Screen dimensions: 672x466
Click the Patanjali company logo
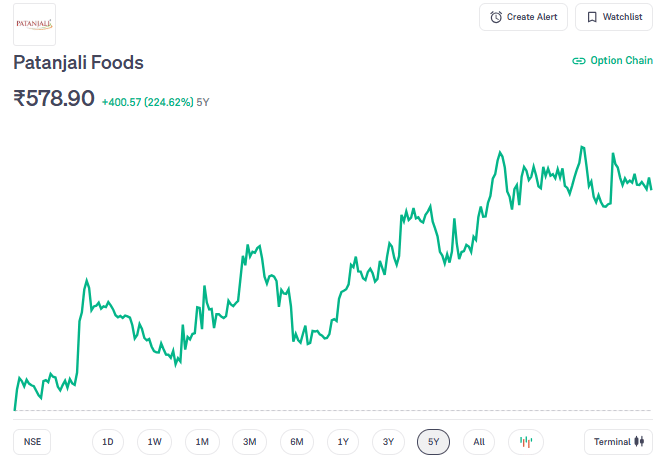34,24
